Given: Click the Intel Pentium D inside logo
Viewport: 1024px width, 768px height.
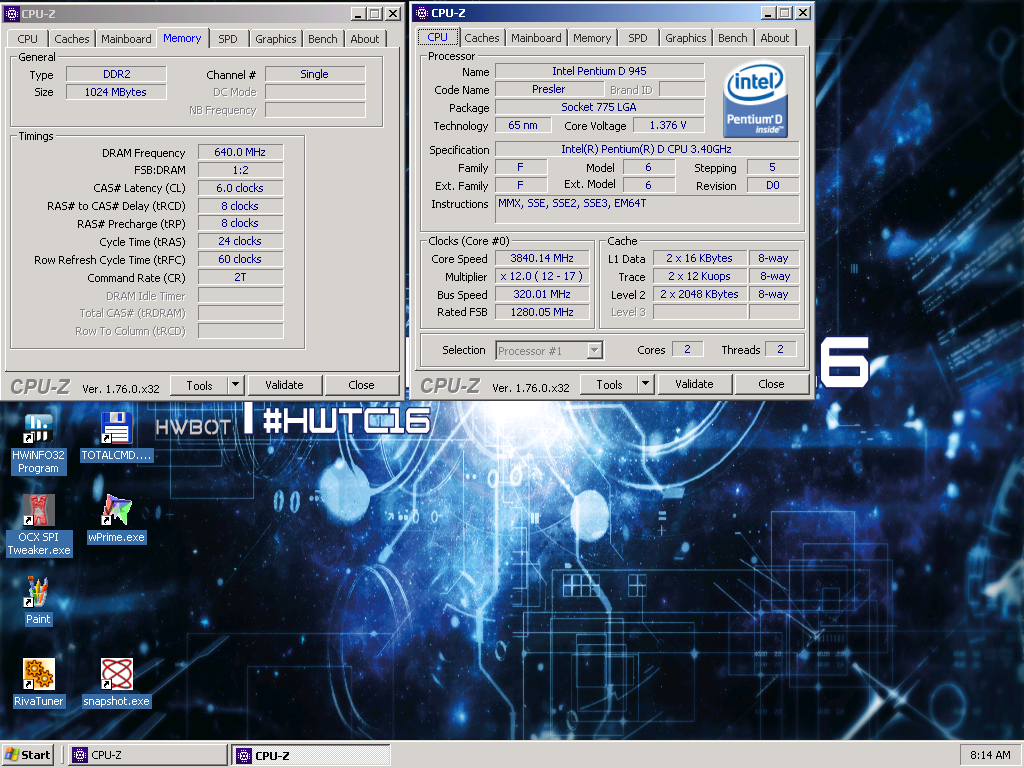Looking at the screenshot, I should click(756, 99).
